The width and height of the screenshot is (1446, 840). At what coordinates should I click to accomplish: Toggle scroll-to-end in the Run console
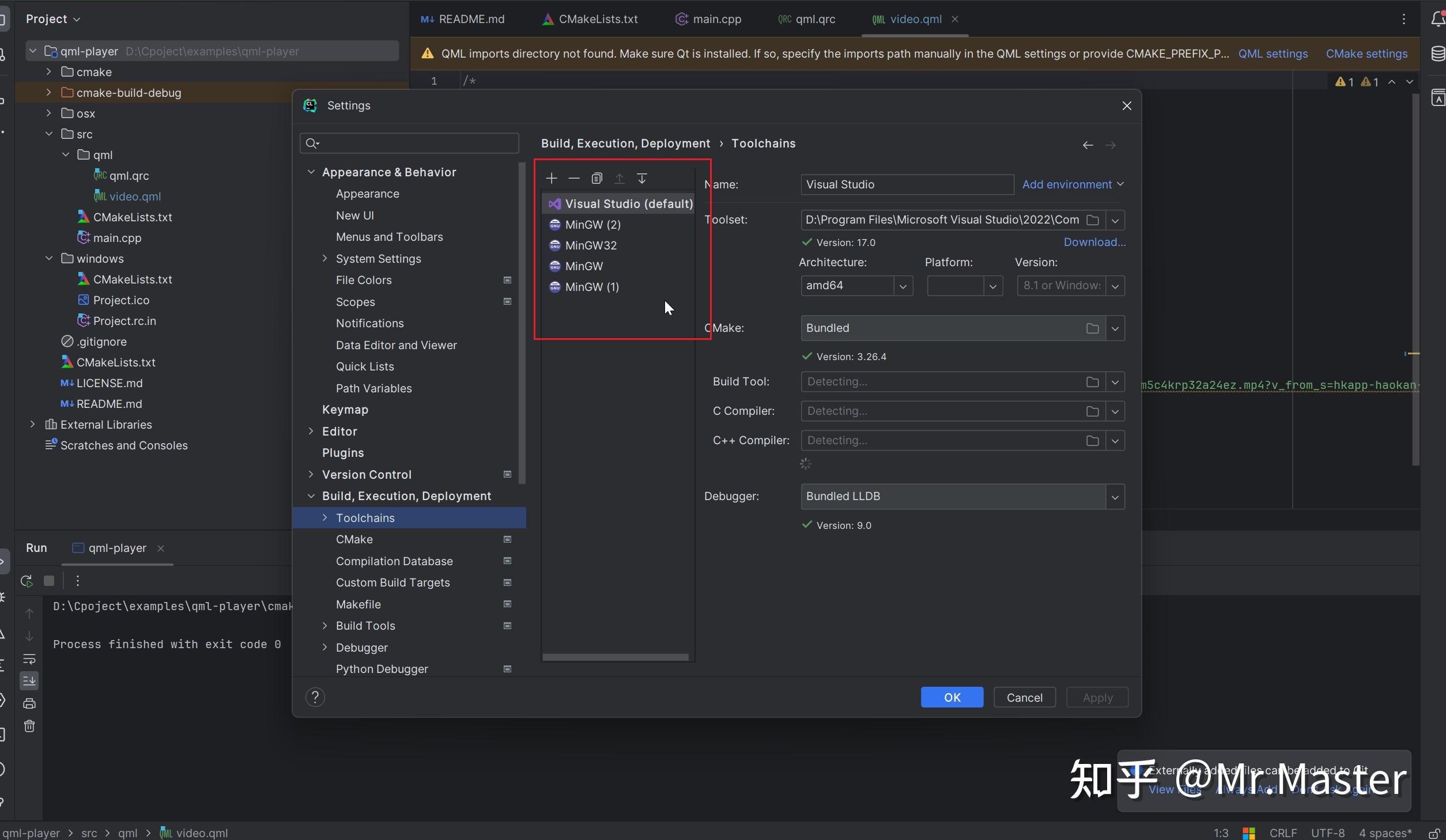(x=29, y=680)
